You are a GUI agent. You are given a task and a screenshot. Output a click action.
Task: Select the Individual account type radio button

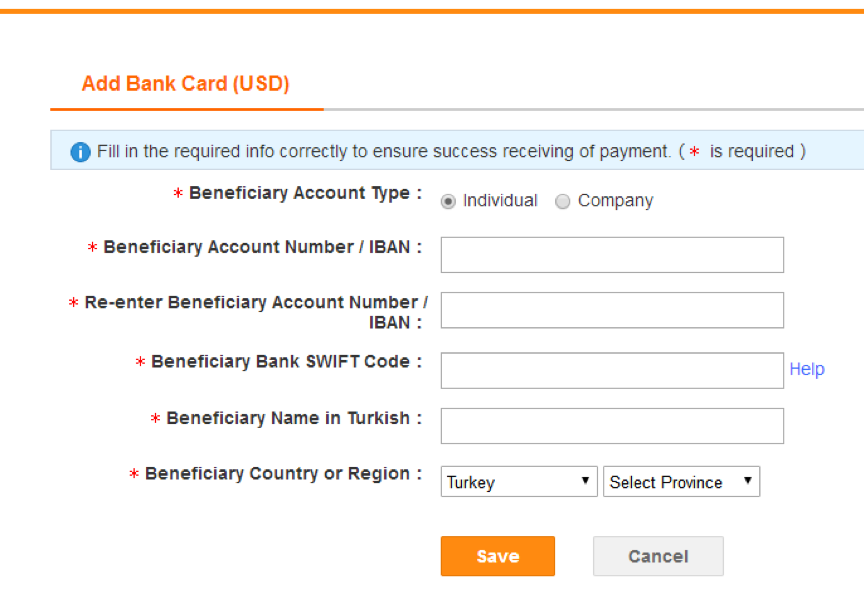point(449,202)
